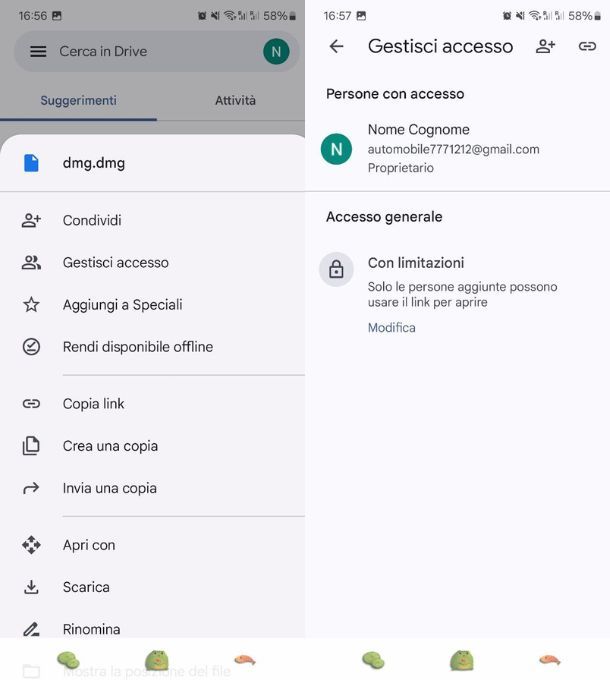Tap the copy link icon in Gestisci accesso header
610x680 pixels.
587,46
